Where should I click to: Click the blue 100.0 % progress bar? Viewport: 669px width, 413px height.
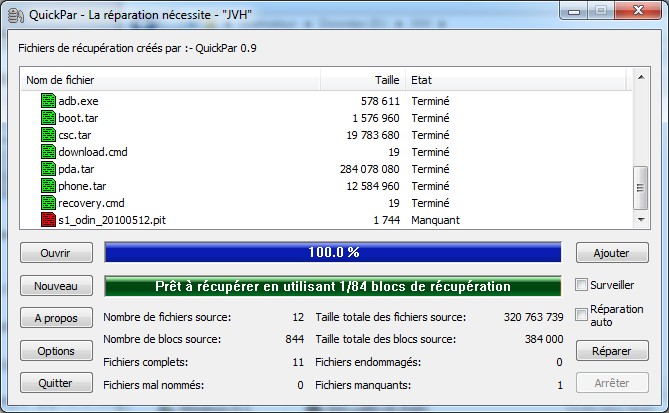point(333,252)
